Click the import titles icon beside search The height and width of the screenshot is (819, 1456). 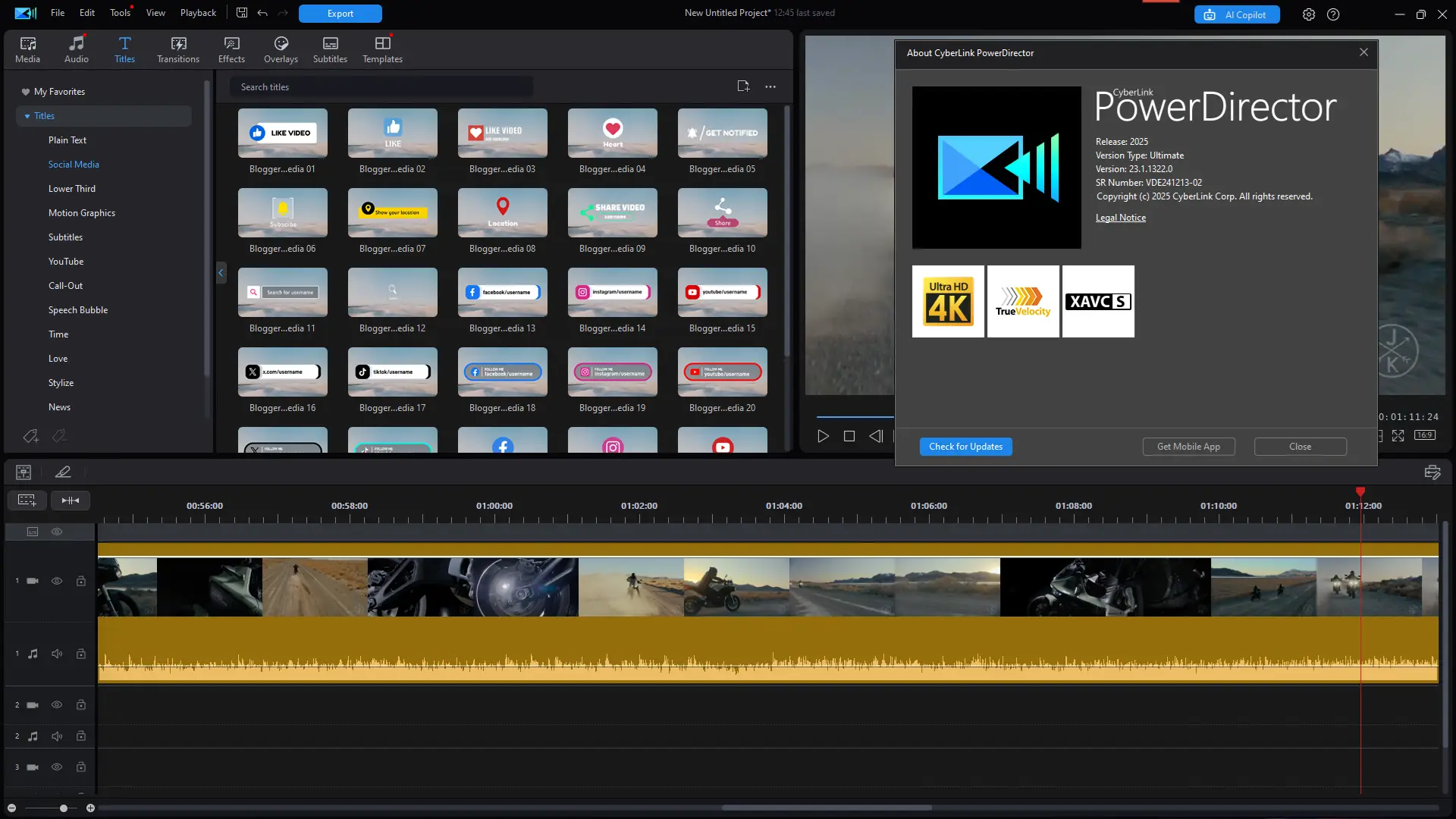[x=743, y=86]
